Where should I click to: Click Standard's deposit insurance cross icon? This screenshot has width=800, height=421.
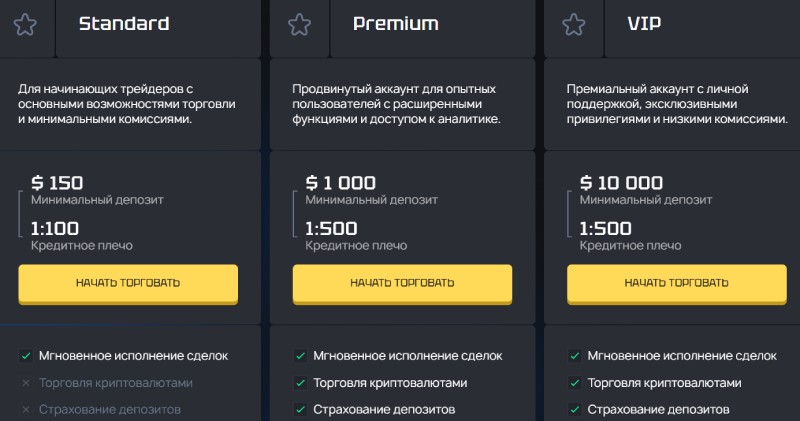pyautogui.click(x=25, y=409)
